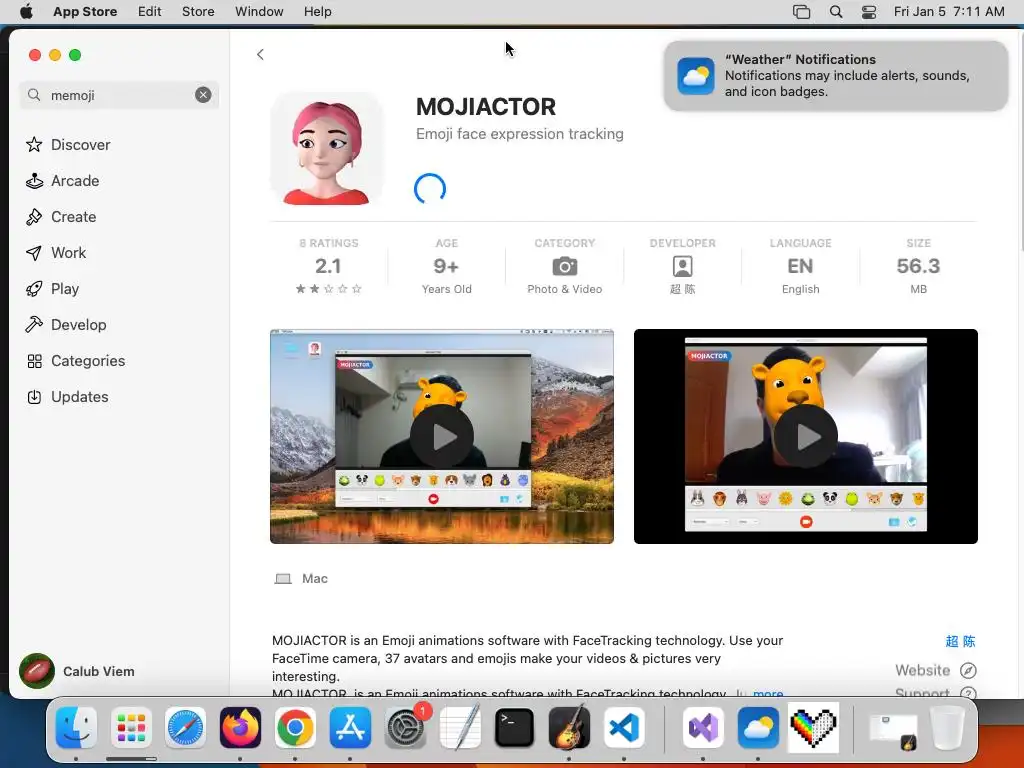Open the Trash in the Dock
The height and width of the screenshot is (768, 1024).
click(x=947, y=728)
